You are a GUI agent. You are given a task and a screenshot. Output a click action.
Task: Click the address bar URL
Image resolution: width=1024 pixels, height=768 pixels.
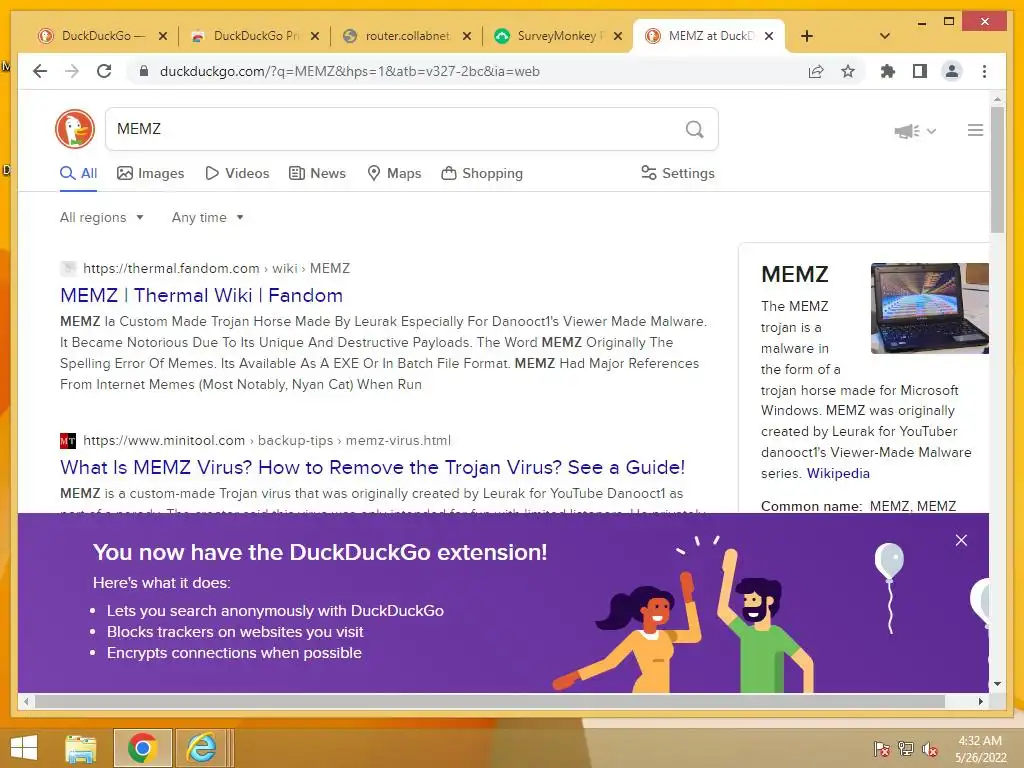pos(349,71)
